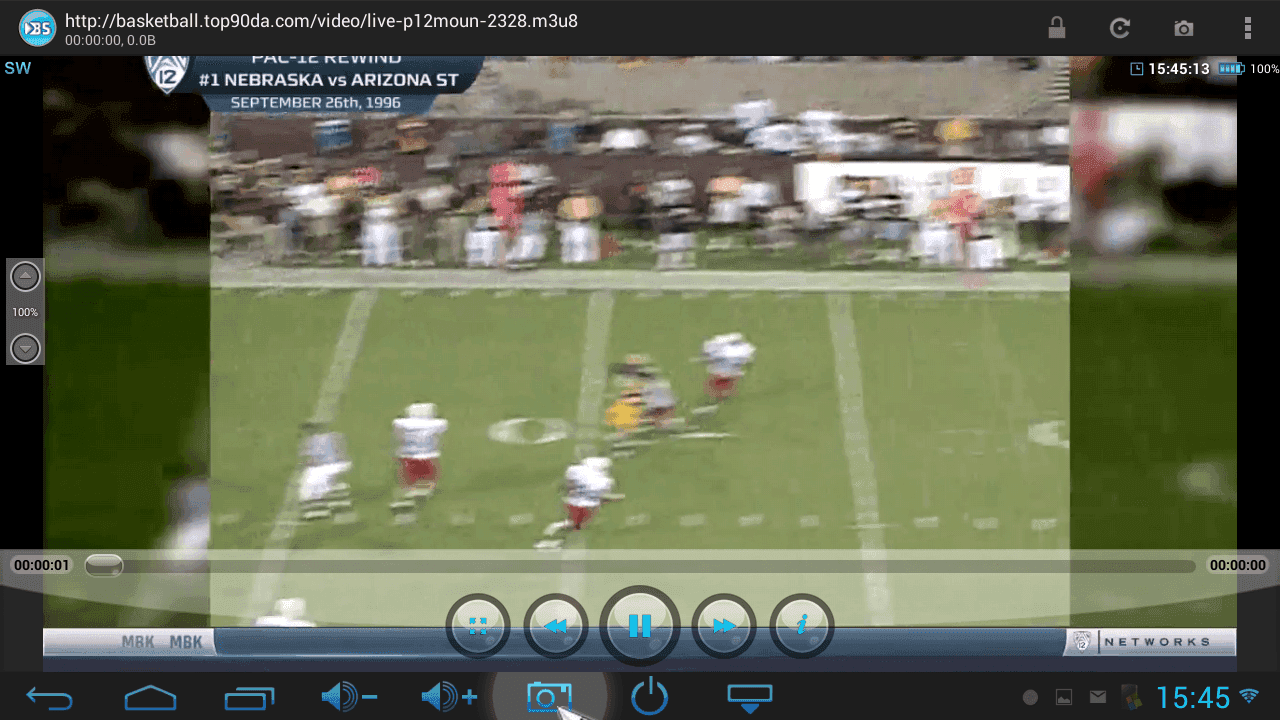Screen dimensions: 1280x720
Task: Open the mail notification icon
Action: click(1098, 697)
